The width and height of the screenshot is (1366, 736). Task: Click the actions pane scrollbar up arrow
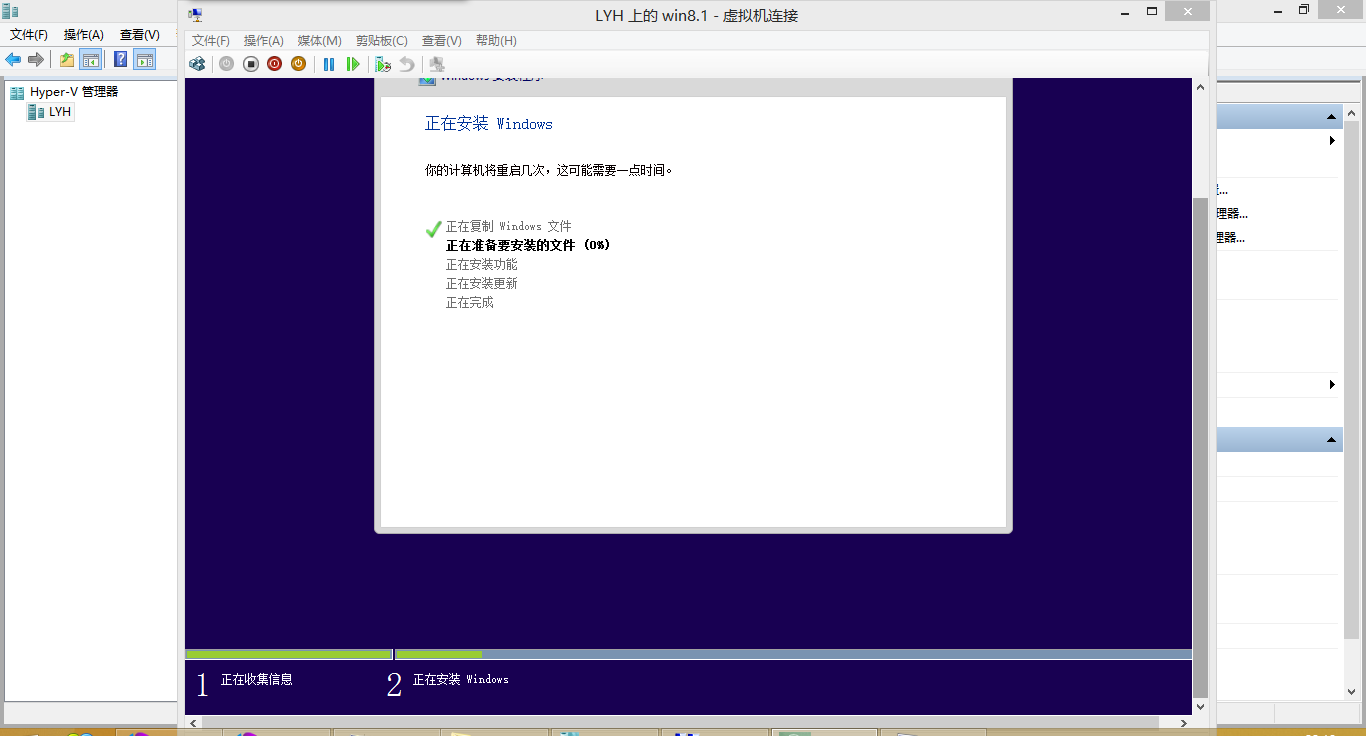click(1352, 114)
